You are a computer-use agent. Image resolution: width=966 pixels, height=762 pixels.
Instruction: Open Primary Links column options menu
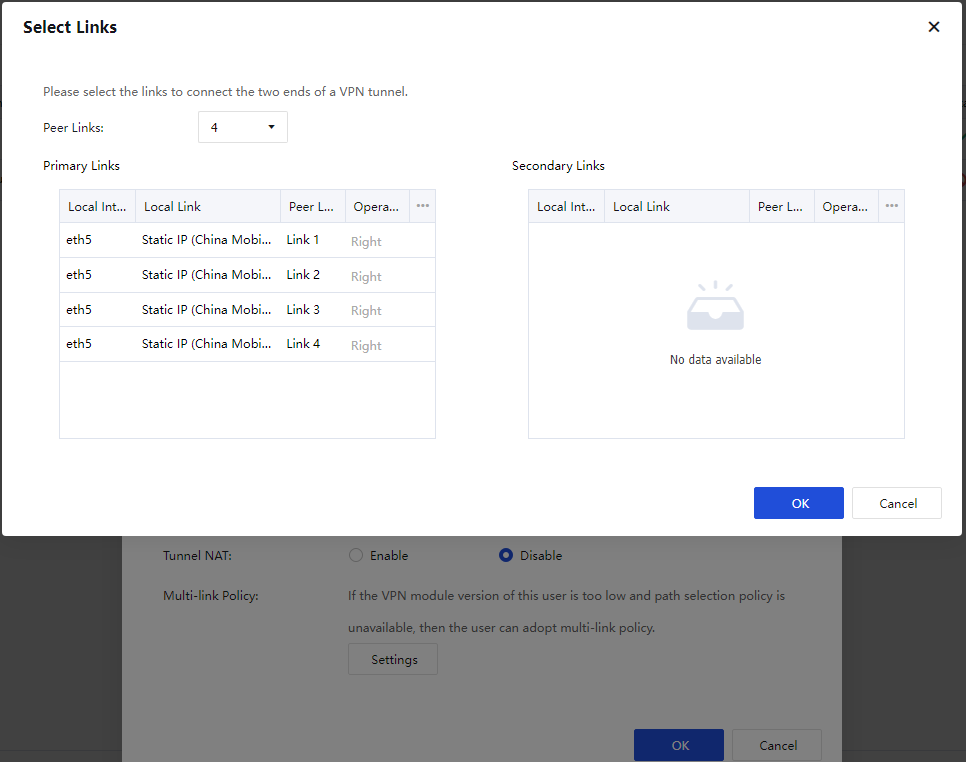[422, 206]
